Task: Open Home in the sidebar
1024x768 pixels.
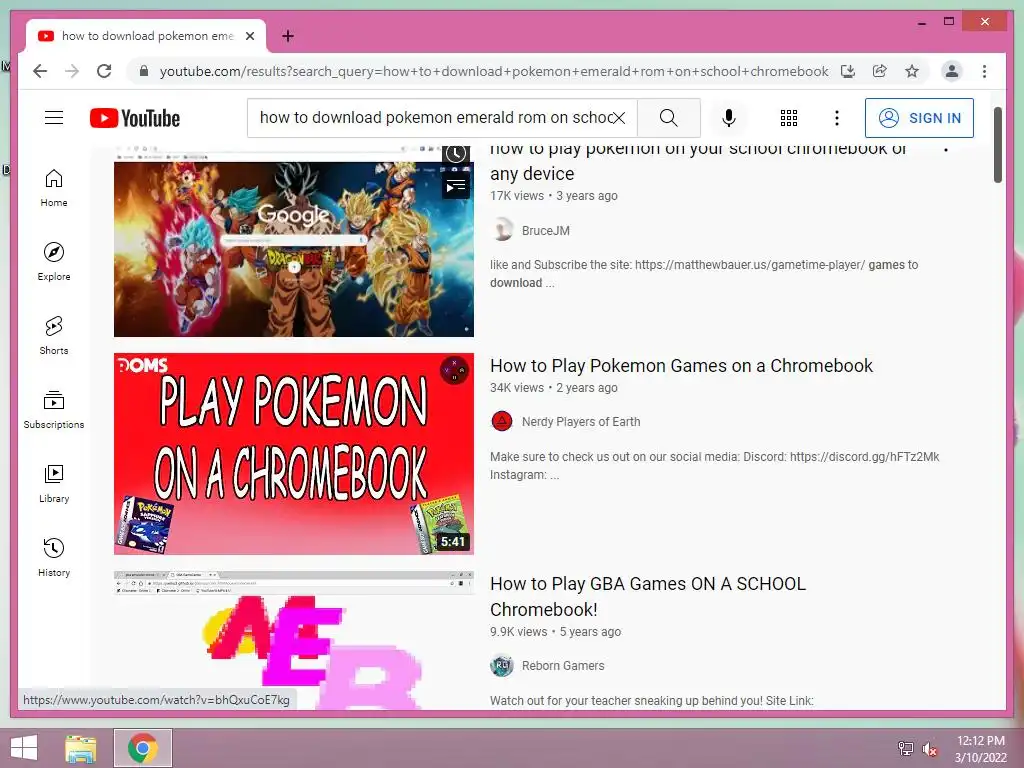Action: click(54, 188)
